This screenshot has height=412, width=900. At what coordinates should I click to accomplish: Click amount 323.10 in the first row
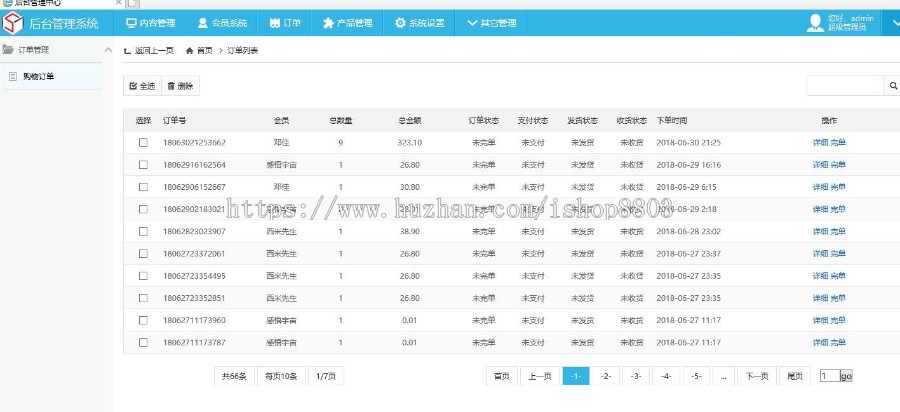pos(410,142)
